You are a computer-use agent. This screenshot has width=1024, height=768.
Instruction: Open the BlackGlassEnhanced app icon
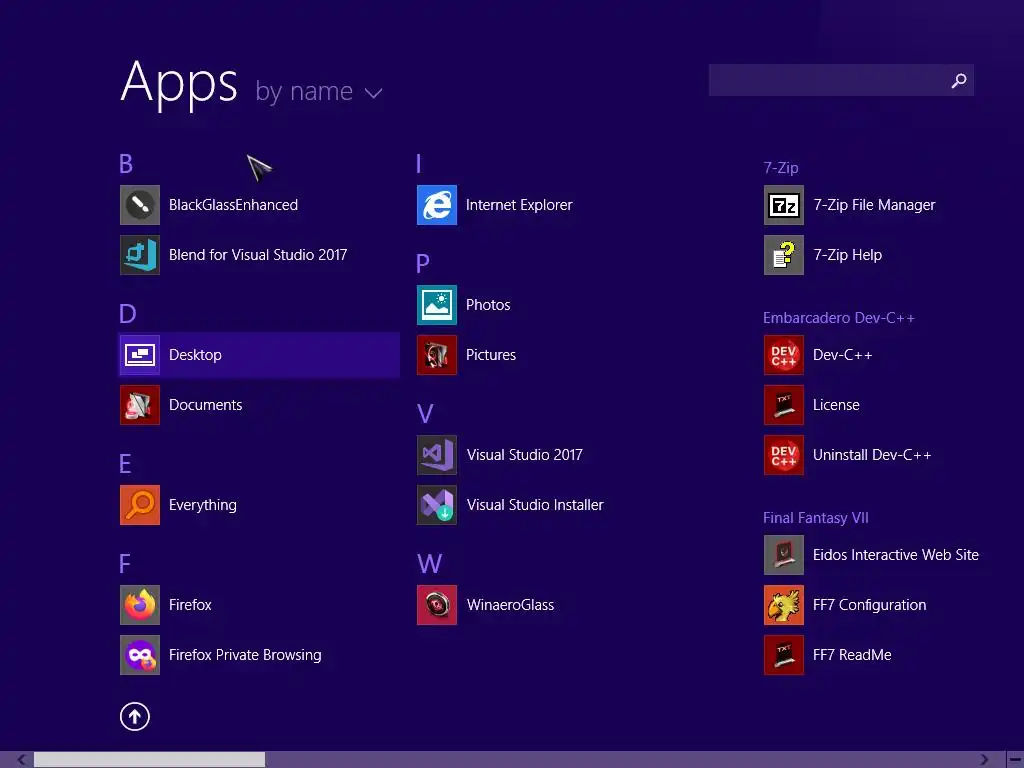tap(140, 205)
